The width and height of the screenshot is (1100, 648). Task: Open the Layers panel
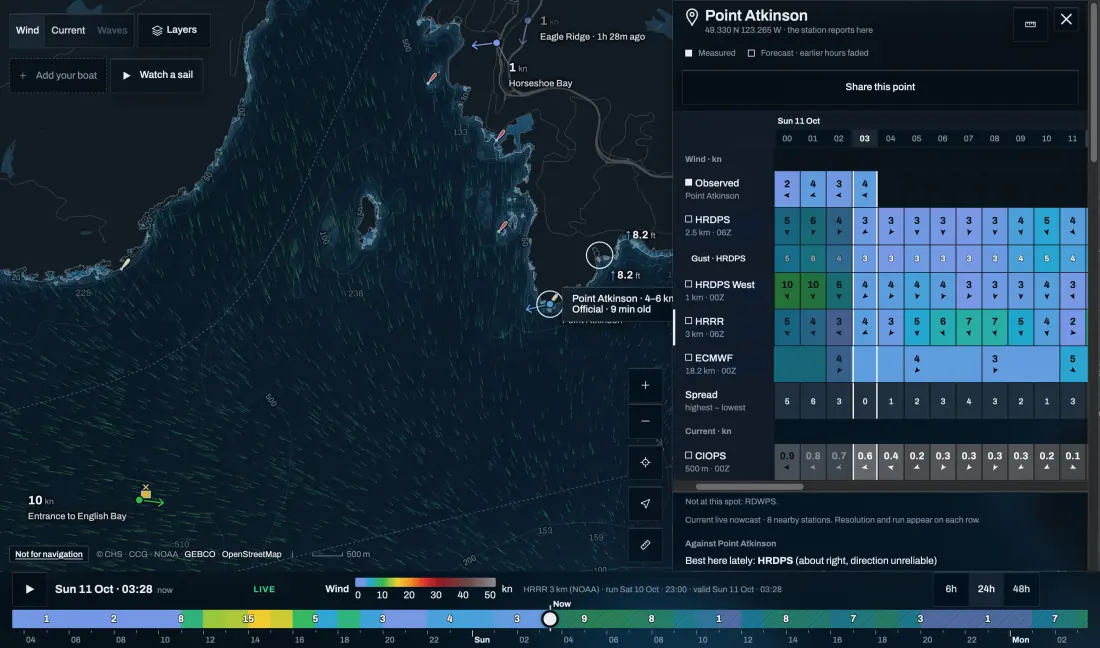174,30
